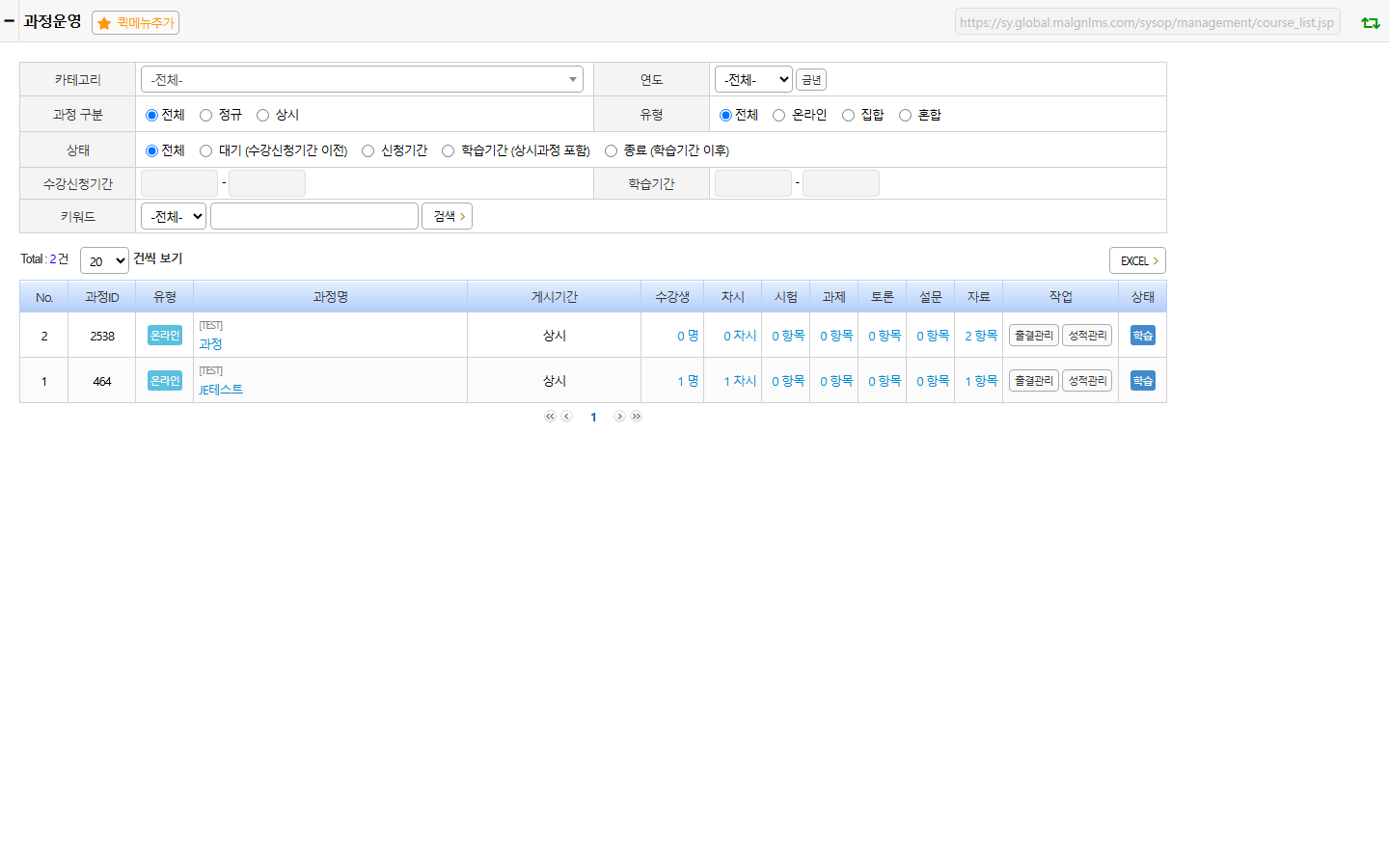The width and height of the screenshot is (1389, 868).
Task: Open 출결관리 for course 2538
Action: [1034, 335]
